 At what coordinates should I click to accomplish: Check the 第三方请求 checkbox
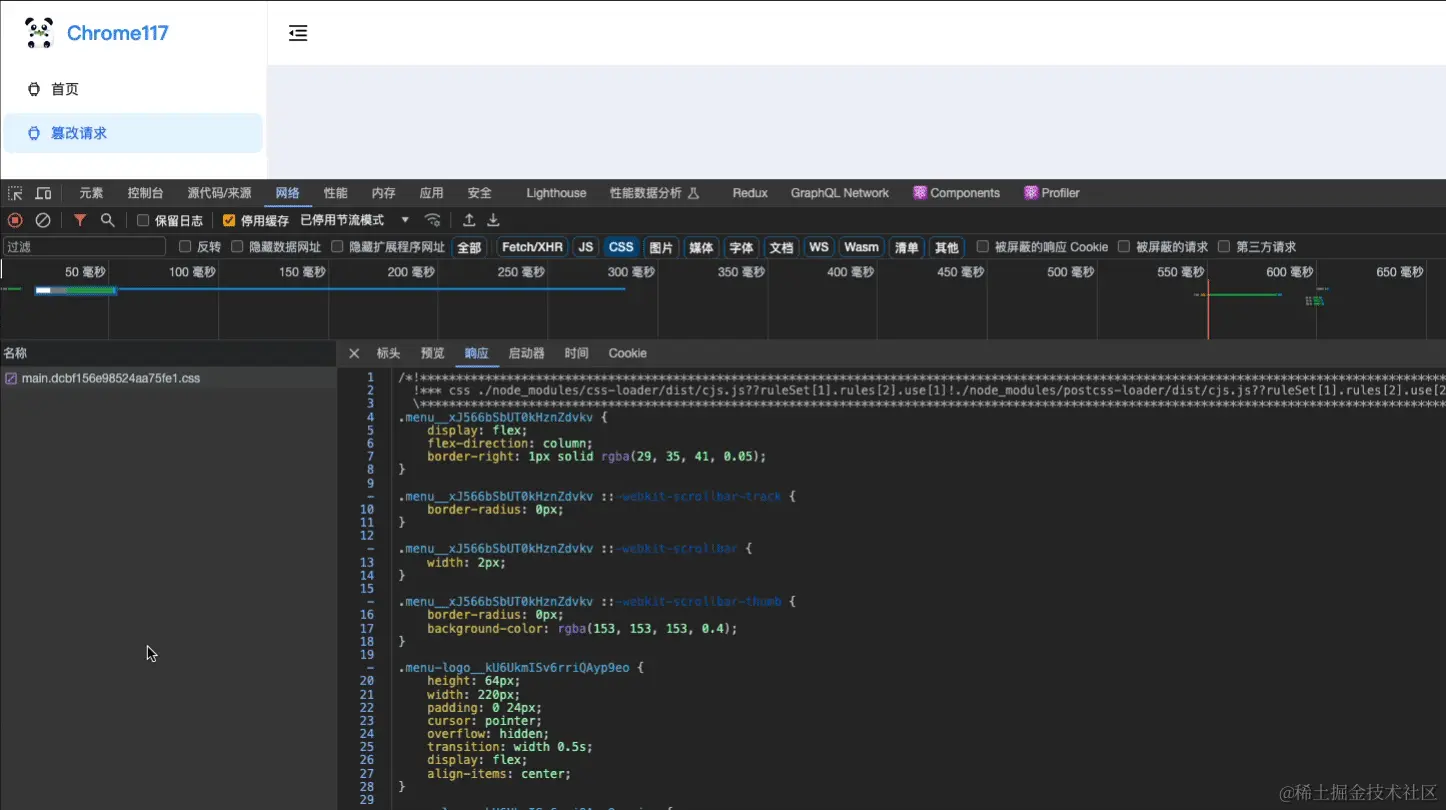point(1222,246)
